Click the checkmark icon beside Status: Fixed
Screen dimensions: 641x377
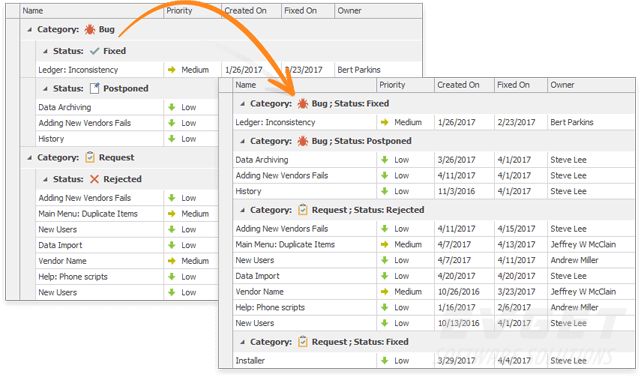click(x=94, y=51)
